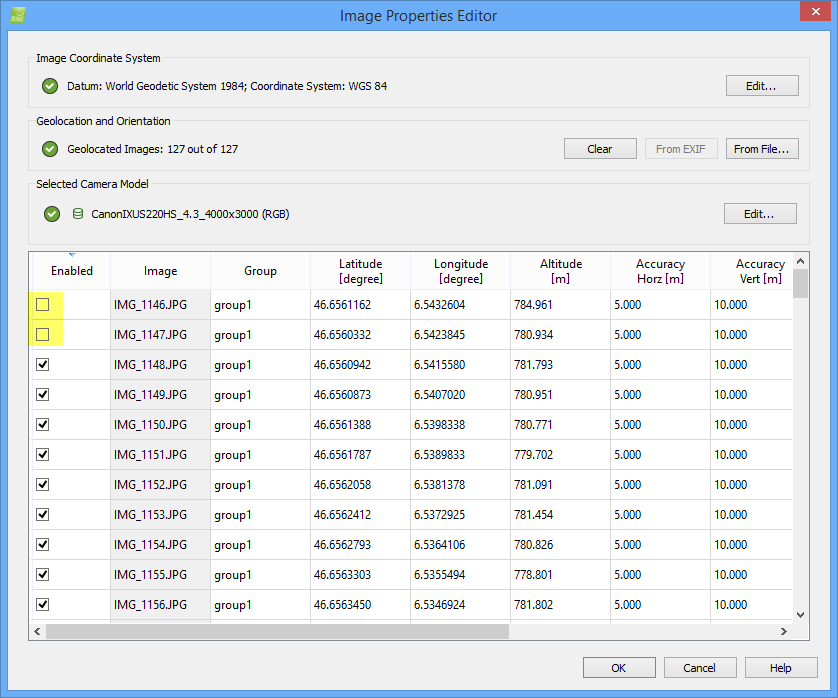The image size is (838, 698).
Task: Uncheck the IMG_1154.JPG enabled box
Action: click(43, 544)
